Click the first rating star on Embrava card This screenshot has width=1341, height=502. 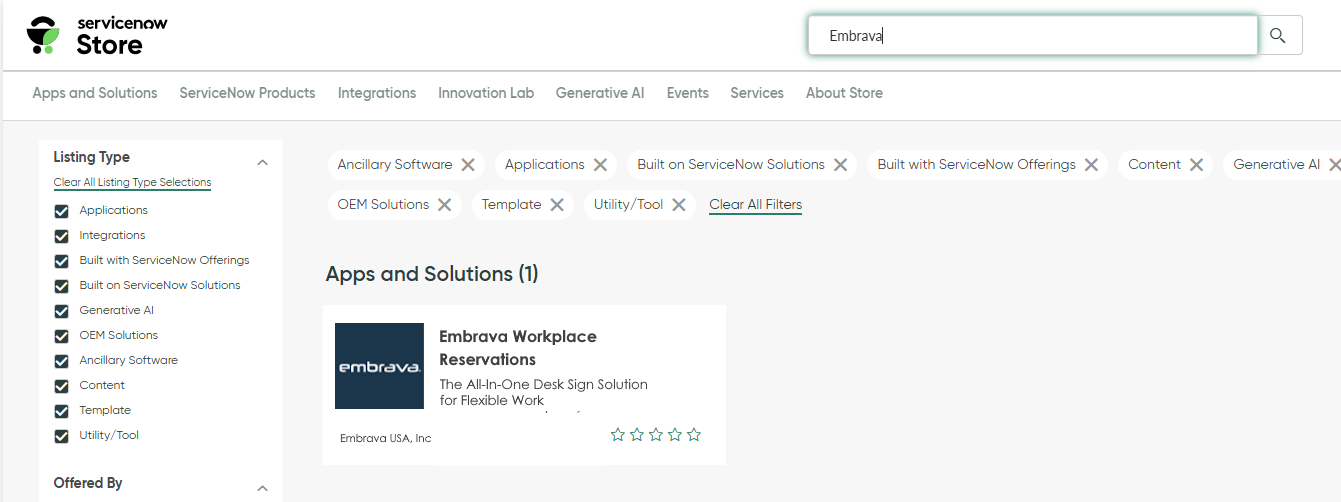pyautogui.click(x=618, y=435)
